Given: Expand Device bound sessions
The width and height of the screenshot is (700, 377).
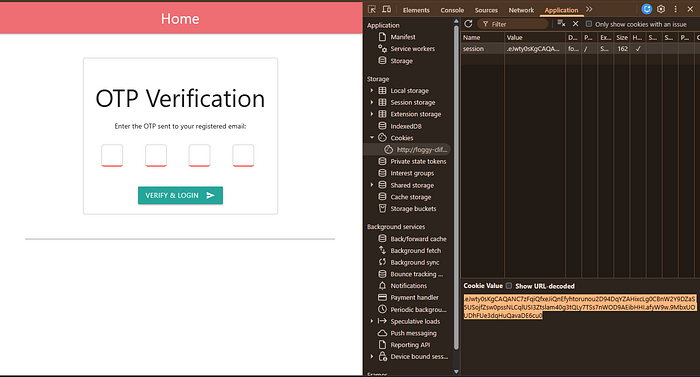Looking at the screenshot, I should [x=371, y=356].
